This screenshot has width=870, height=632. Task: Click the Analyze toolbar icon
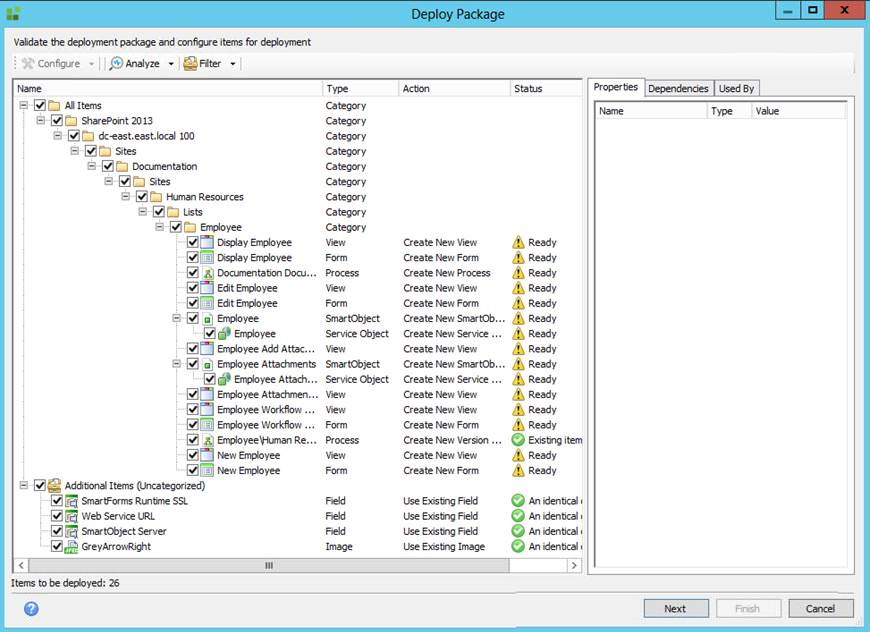pos(116,64)
